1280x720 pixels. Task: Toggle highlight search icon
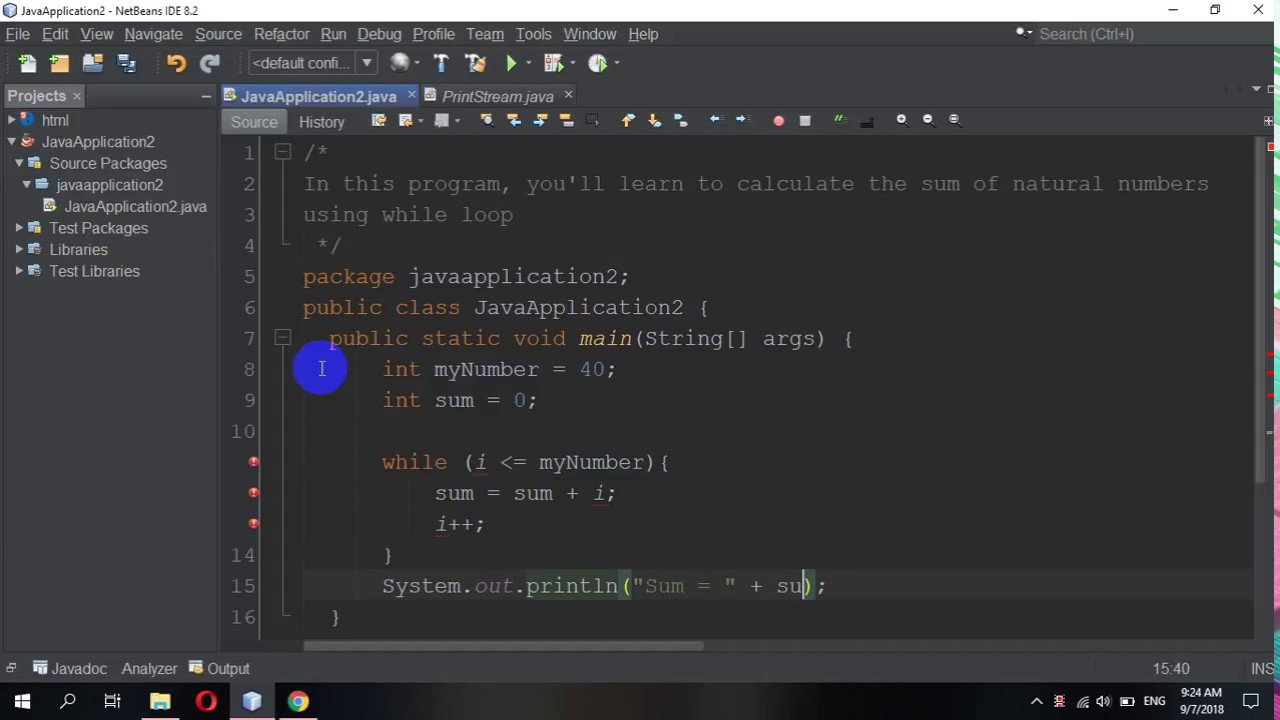coord(566,120)
